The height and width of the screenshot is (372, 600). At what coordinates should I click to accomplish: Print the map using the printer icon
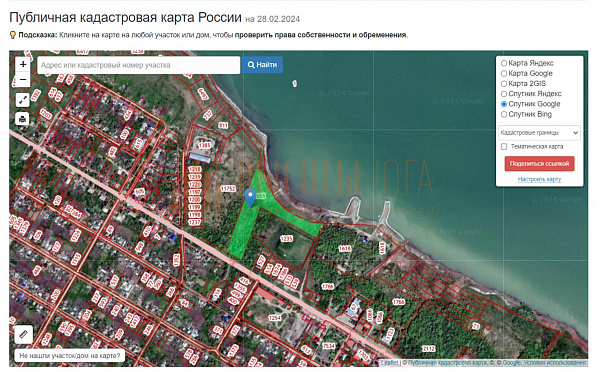pos(23,119)
